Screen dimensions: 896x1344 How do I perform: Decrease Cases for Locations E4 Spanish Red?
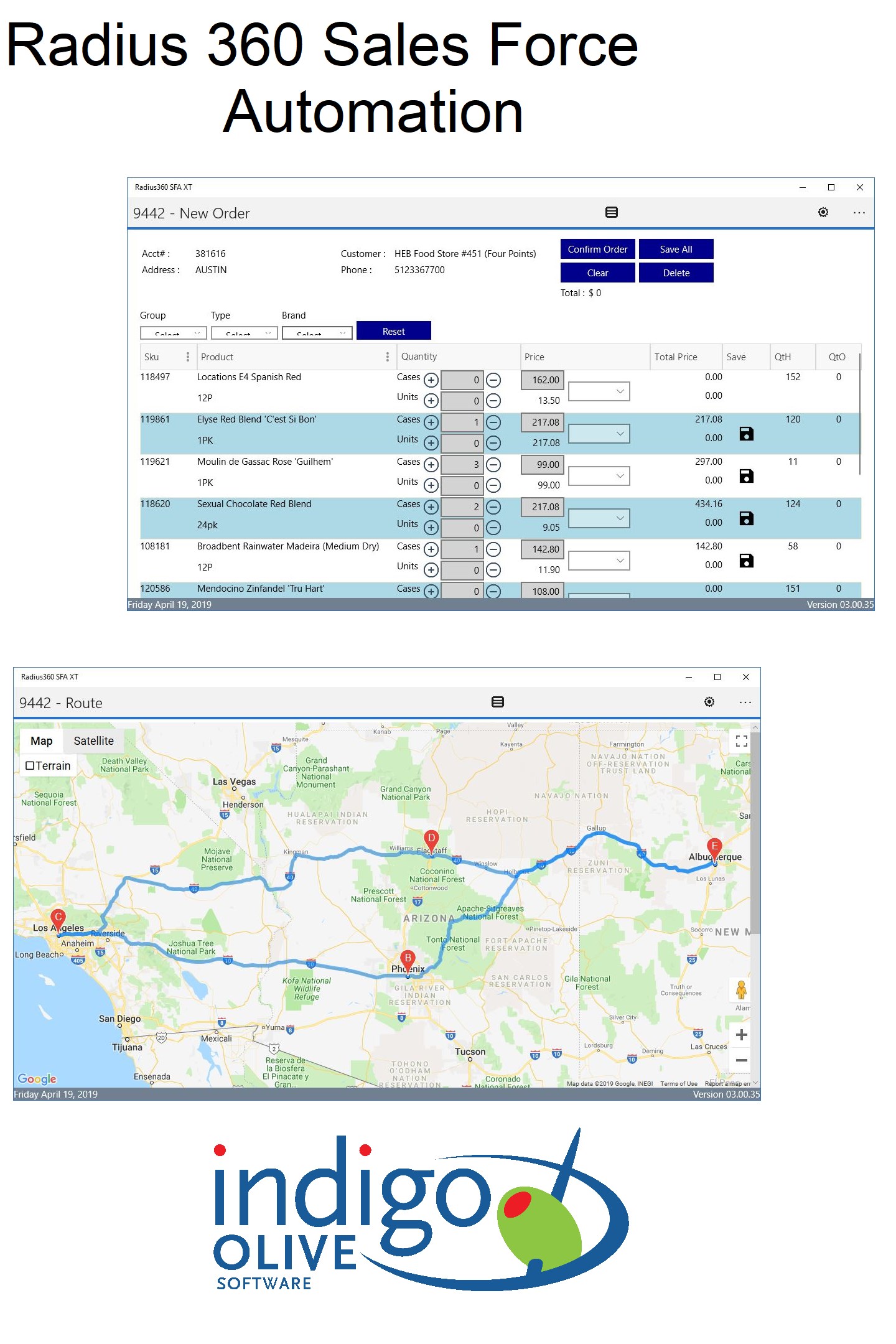click(x=493, y=380)
